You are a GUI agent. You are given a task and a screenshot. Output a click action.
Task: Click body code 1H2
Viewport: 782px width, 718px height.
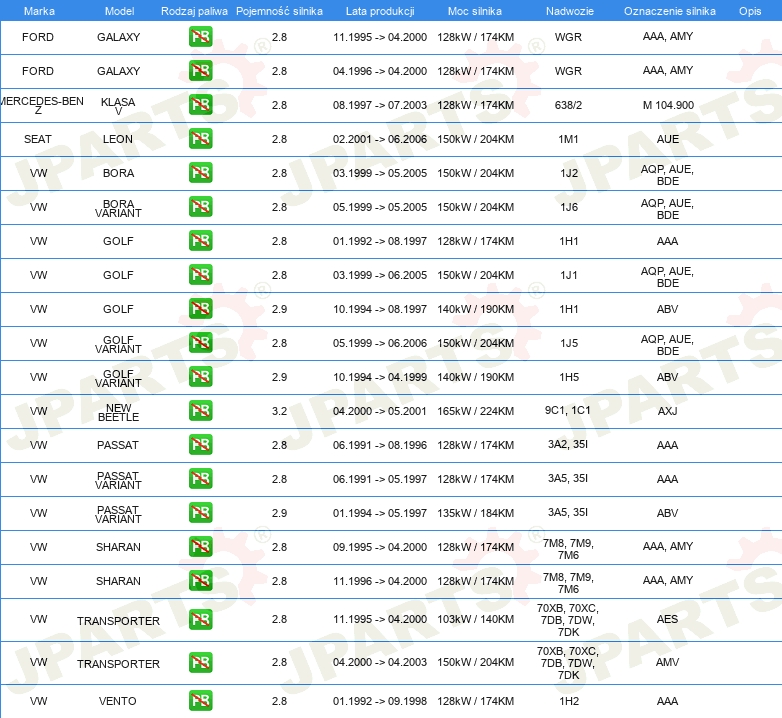569,701
